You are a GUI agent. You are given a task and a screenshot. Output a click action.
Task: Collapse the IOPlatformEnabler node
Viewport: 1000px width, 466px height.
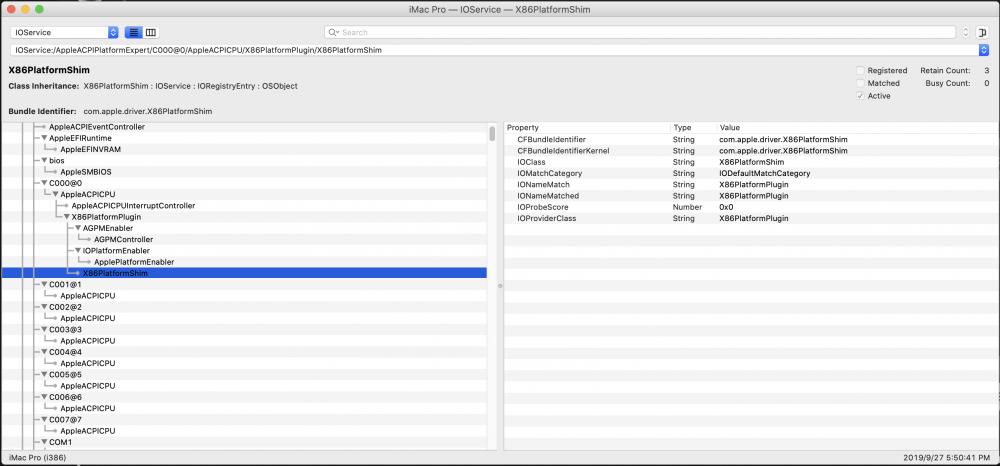coord(78,251)
